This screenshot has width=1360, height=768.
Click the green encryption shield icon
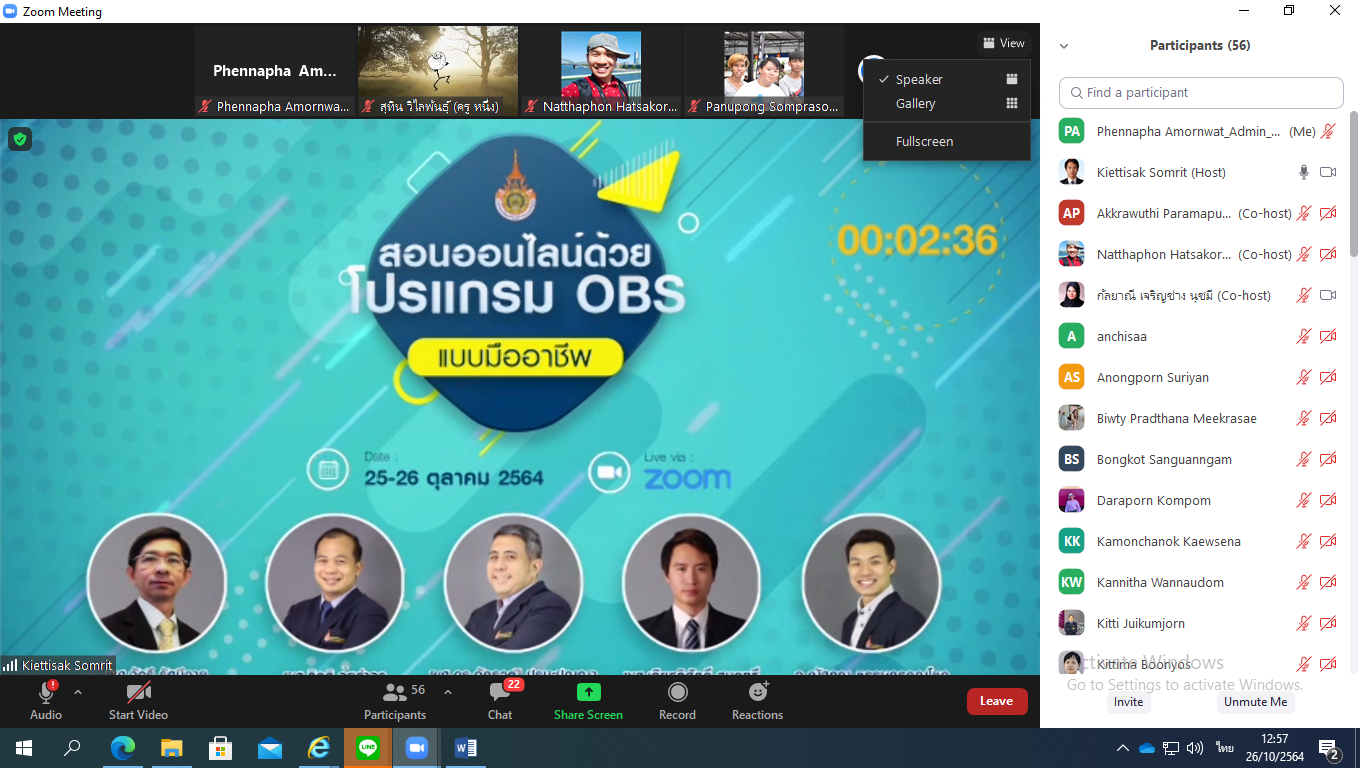pos(20,139)
